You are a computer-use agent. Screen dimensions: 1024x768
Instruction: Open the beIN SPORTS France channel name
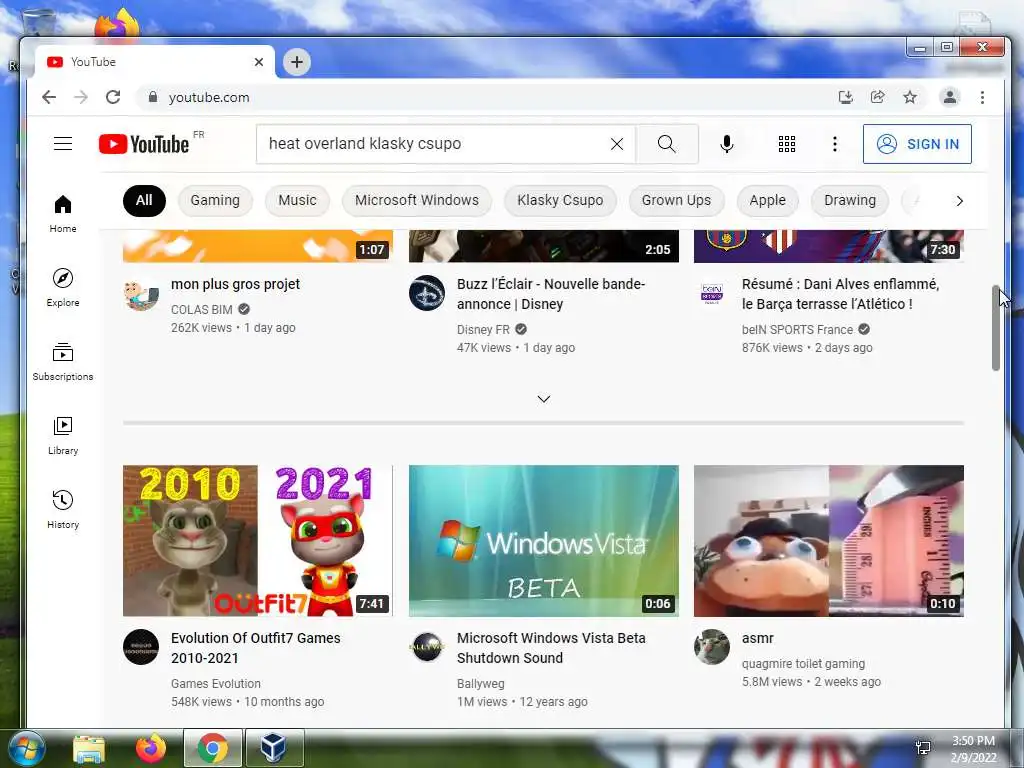coord(797,330)
